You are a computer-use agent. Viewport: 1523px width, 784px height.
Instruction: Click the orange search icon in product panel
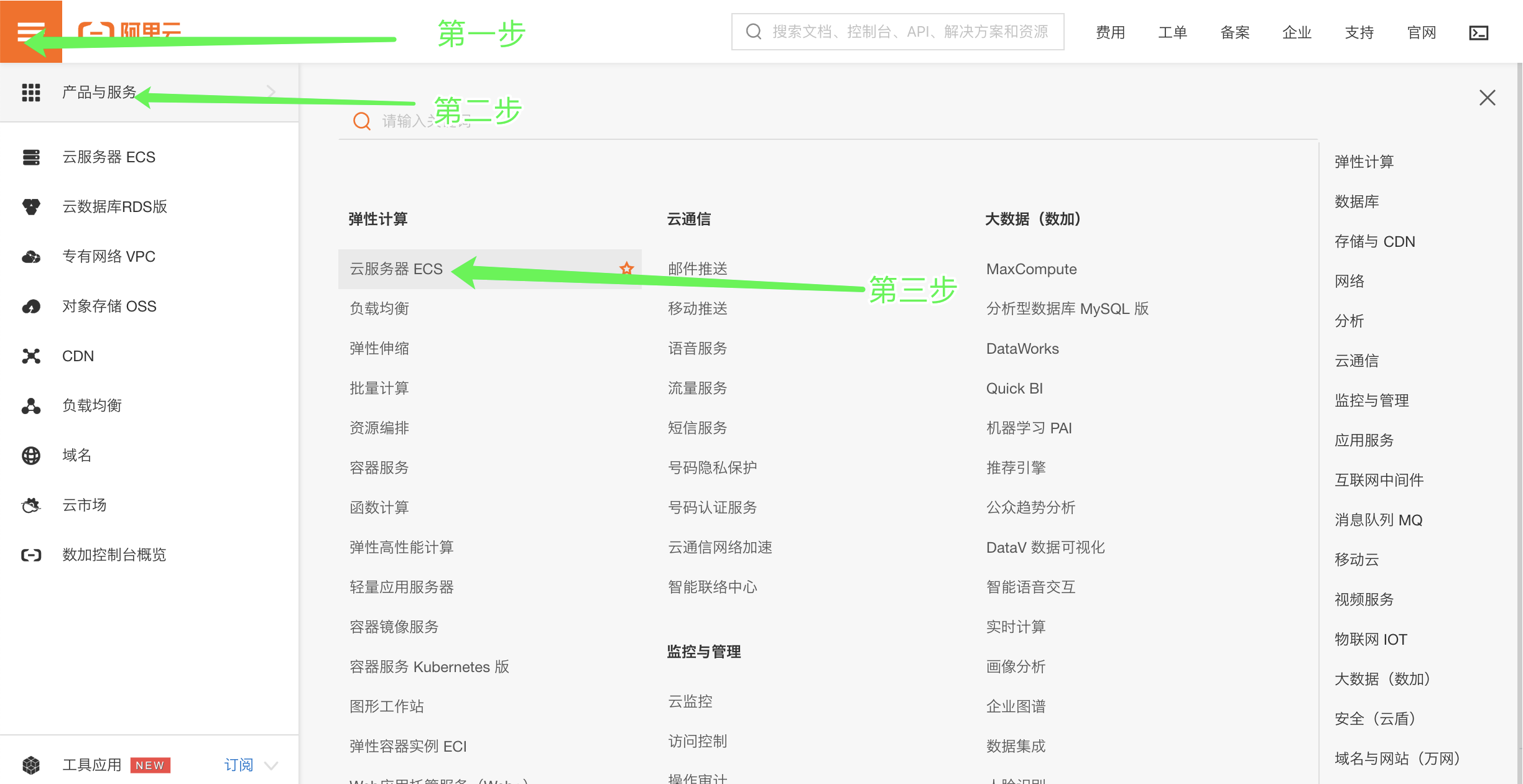tap(362, 121)
